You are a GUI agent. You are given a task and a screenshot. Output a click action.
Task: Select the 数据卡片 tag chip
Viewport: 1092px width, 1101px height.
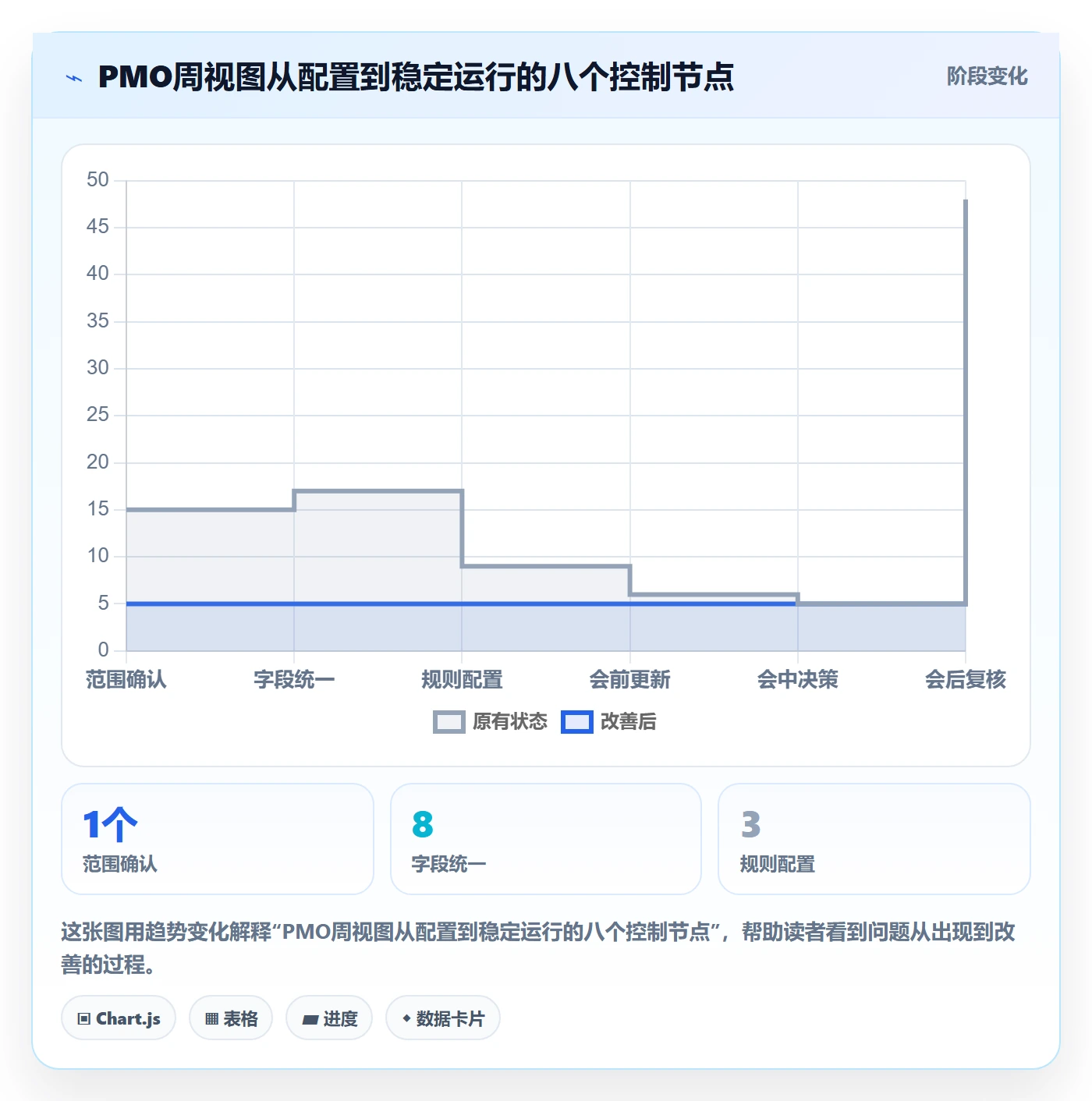coord(443,1018)
